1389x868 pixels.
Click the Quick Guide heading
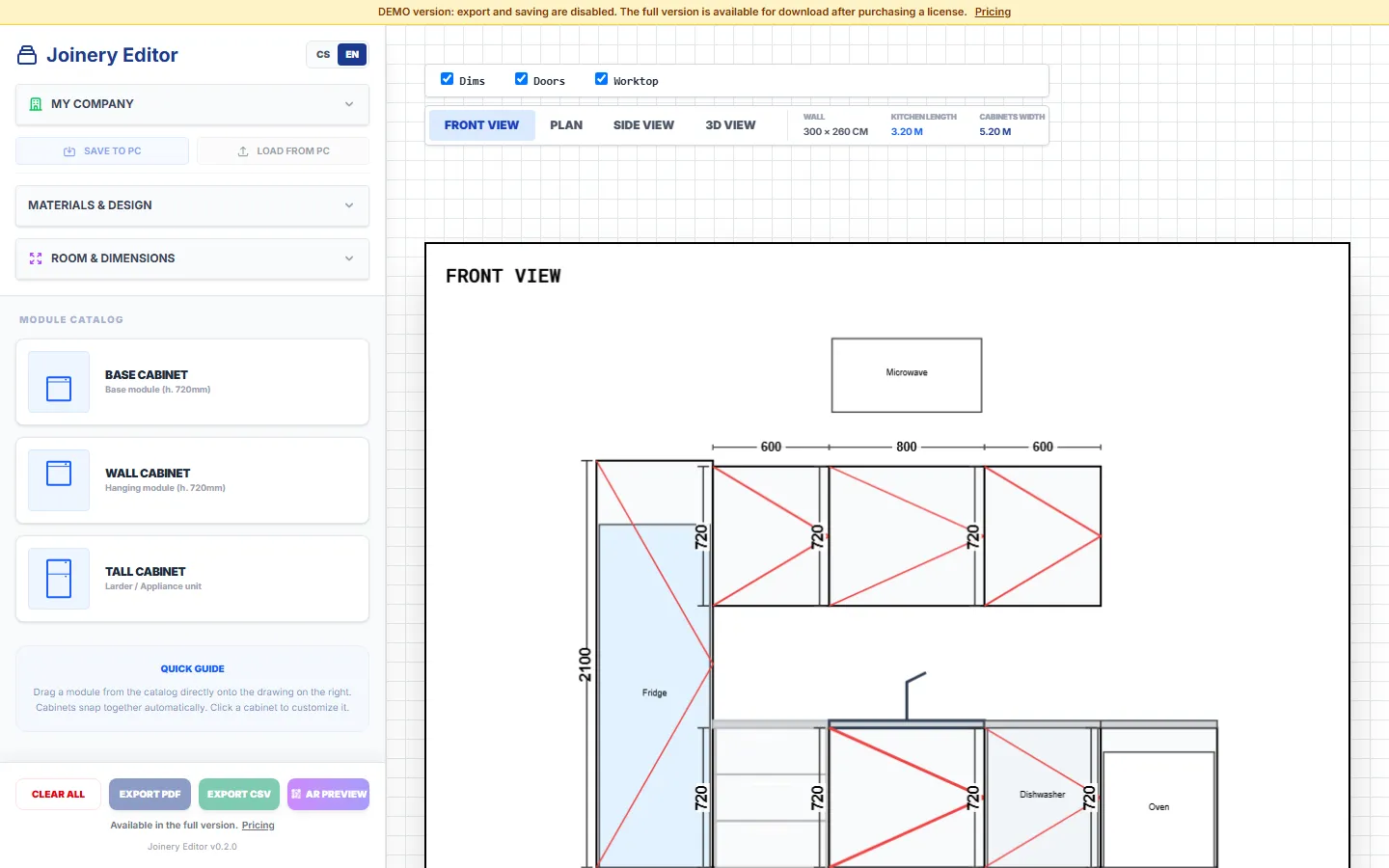tap(192, 669)
